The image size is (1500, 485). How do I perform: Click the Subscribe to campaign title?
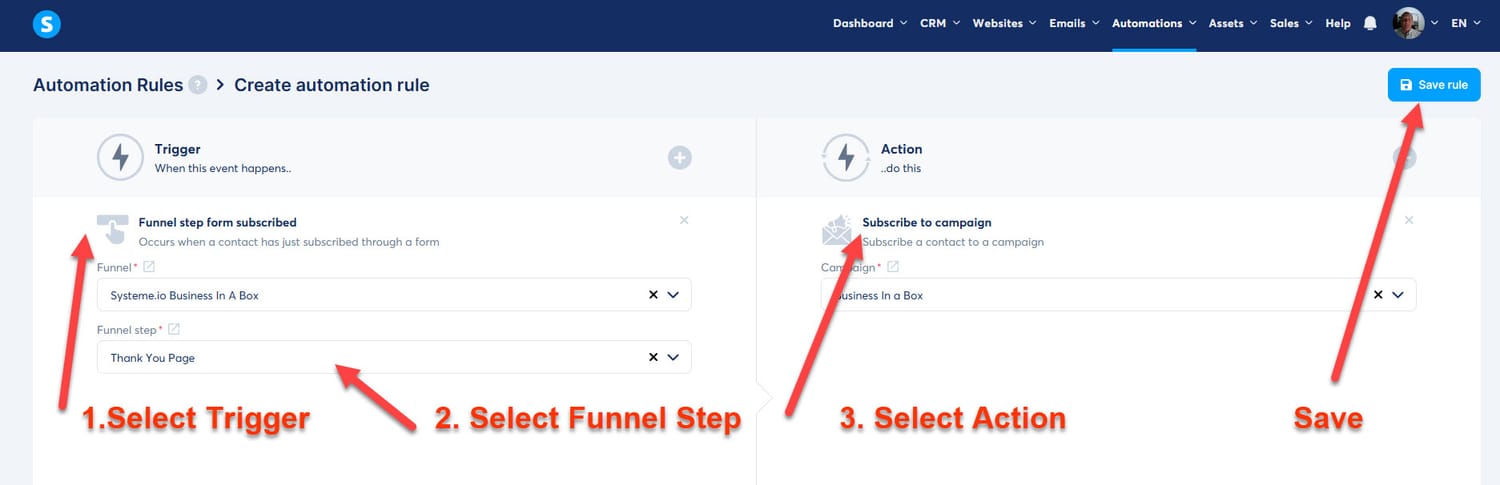click(927, 222)
